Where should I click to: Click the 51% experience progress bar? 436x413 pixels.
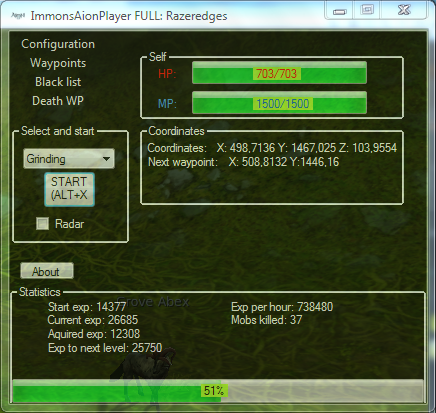click(218, 391)
